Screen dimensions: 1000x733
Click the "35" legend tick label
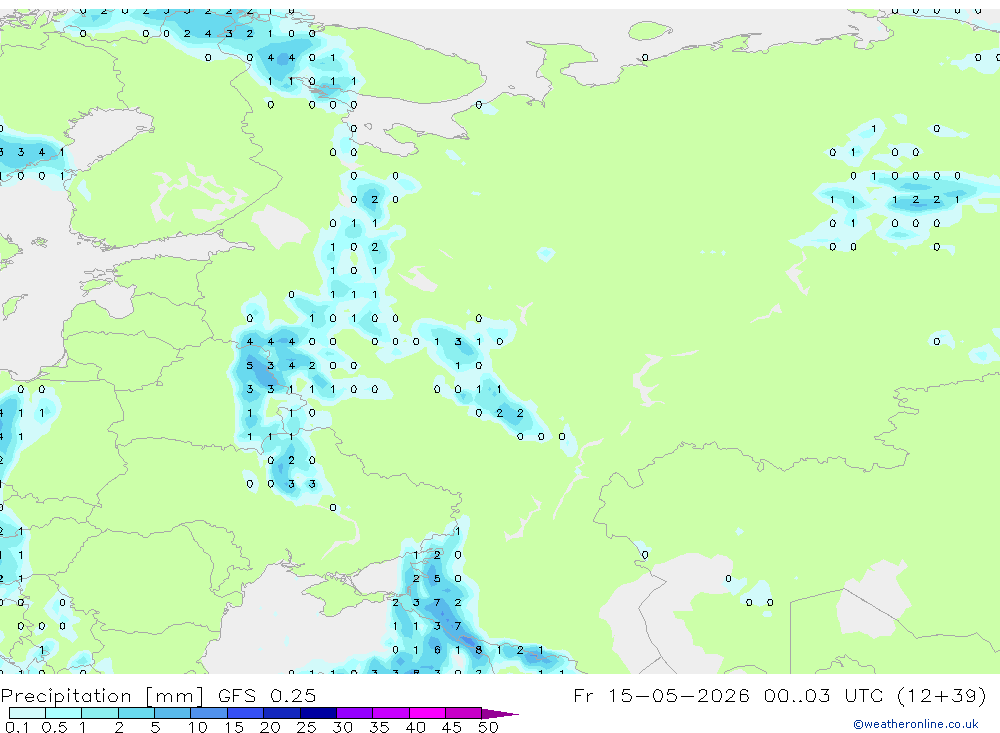point(379,727)
